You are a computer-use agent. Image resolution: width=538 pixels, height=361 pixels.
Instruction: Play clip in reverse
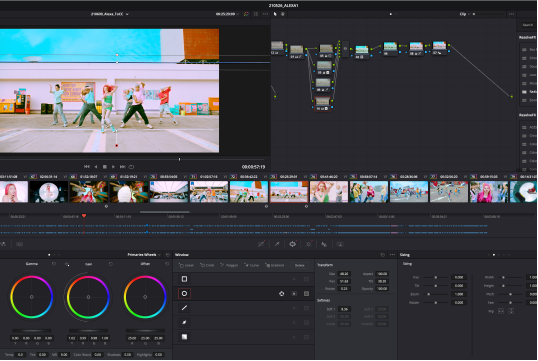96,167
